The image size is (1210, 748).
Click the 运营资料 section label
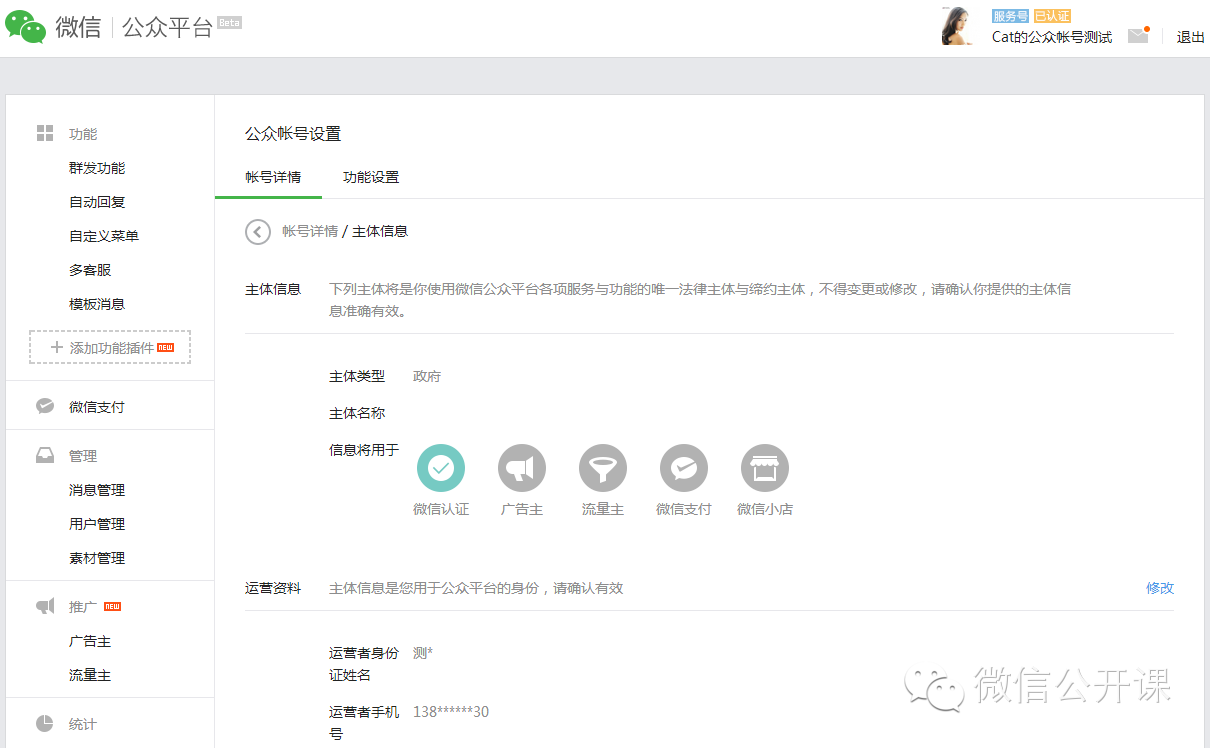tap(273, 588)
